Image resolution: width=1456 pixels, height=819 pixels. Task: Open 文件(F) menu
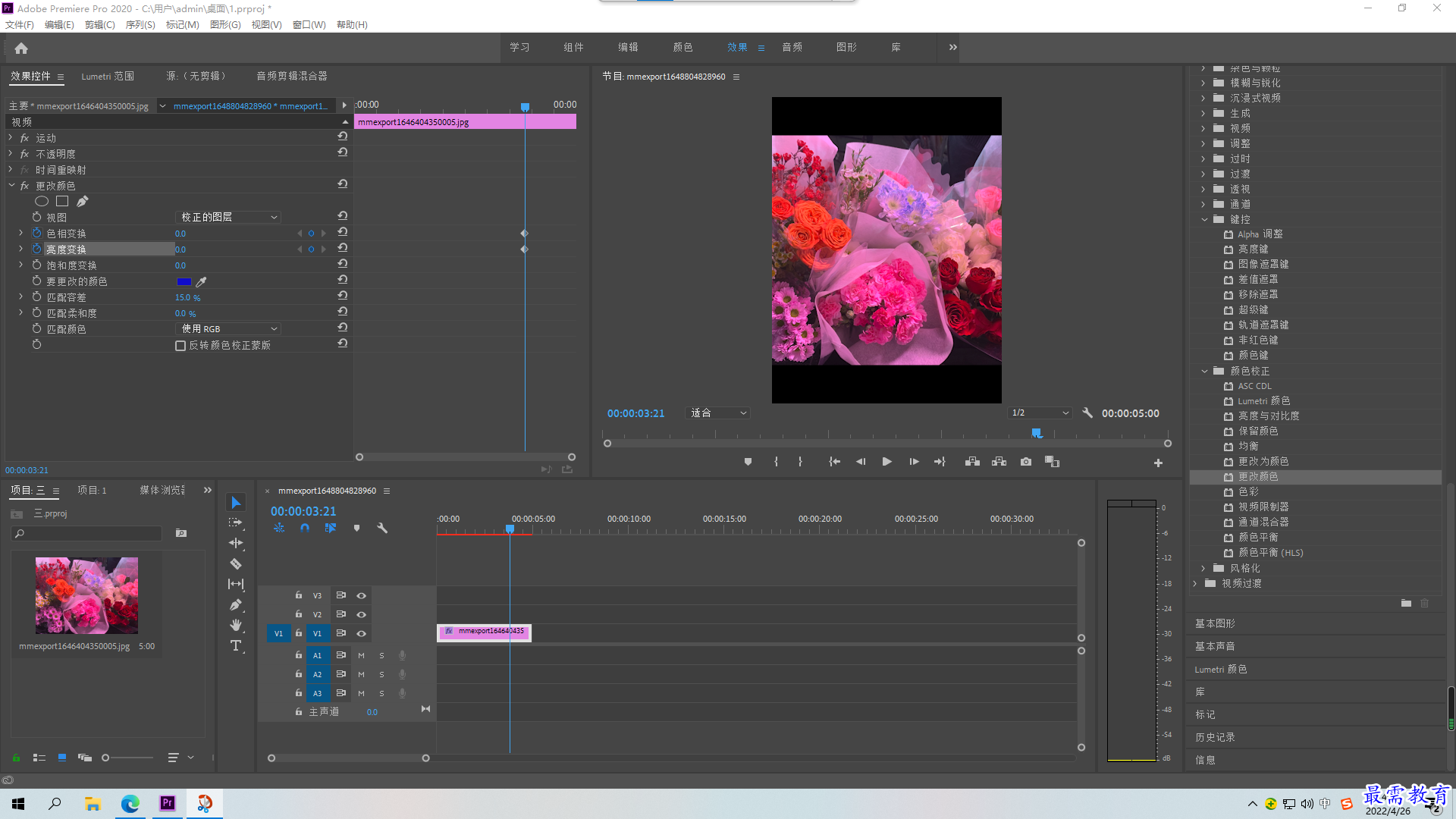[x=20, y=24]
